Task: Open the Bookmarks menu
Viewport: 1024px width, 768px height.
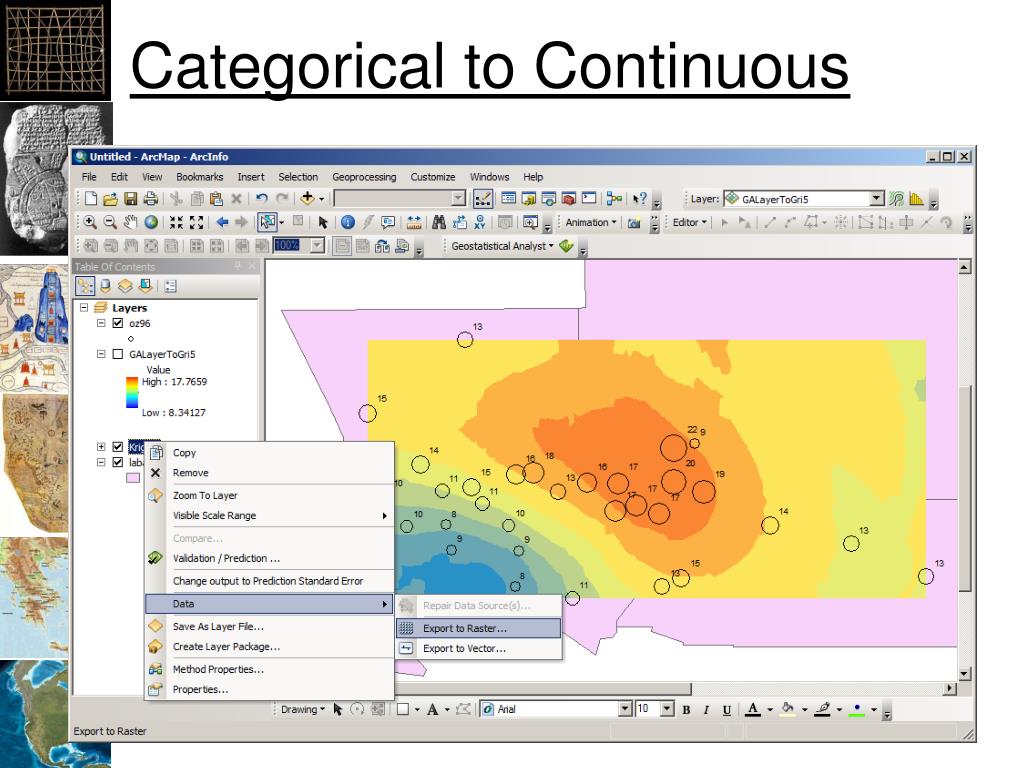Action: coord(199,177)
